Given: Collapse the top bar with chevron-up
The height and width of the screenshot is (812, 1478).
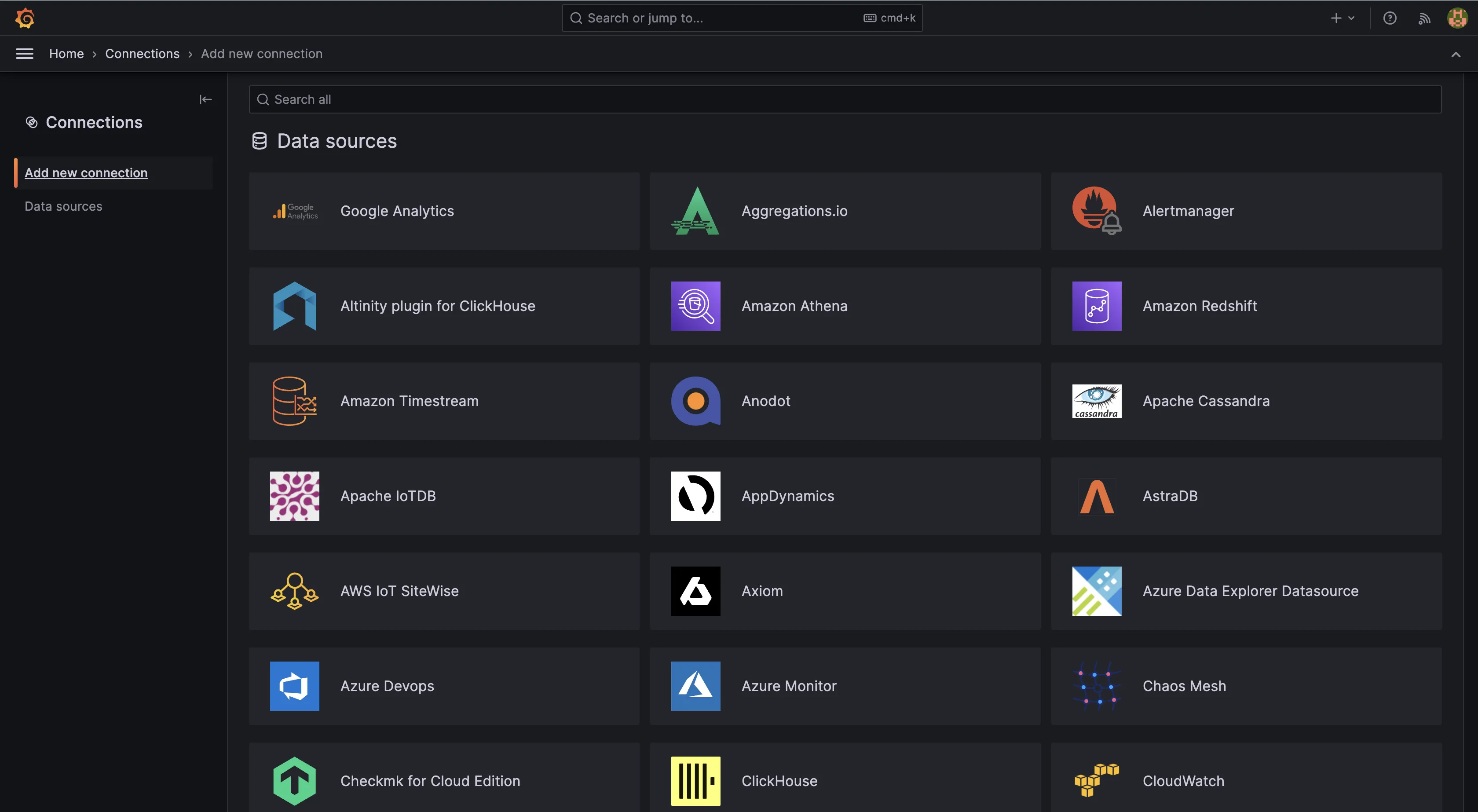Looking at the screenshot, I should tap(1455, 55).
